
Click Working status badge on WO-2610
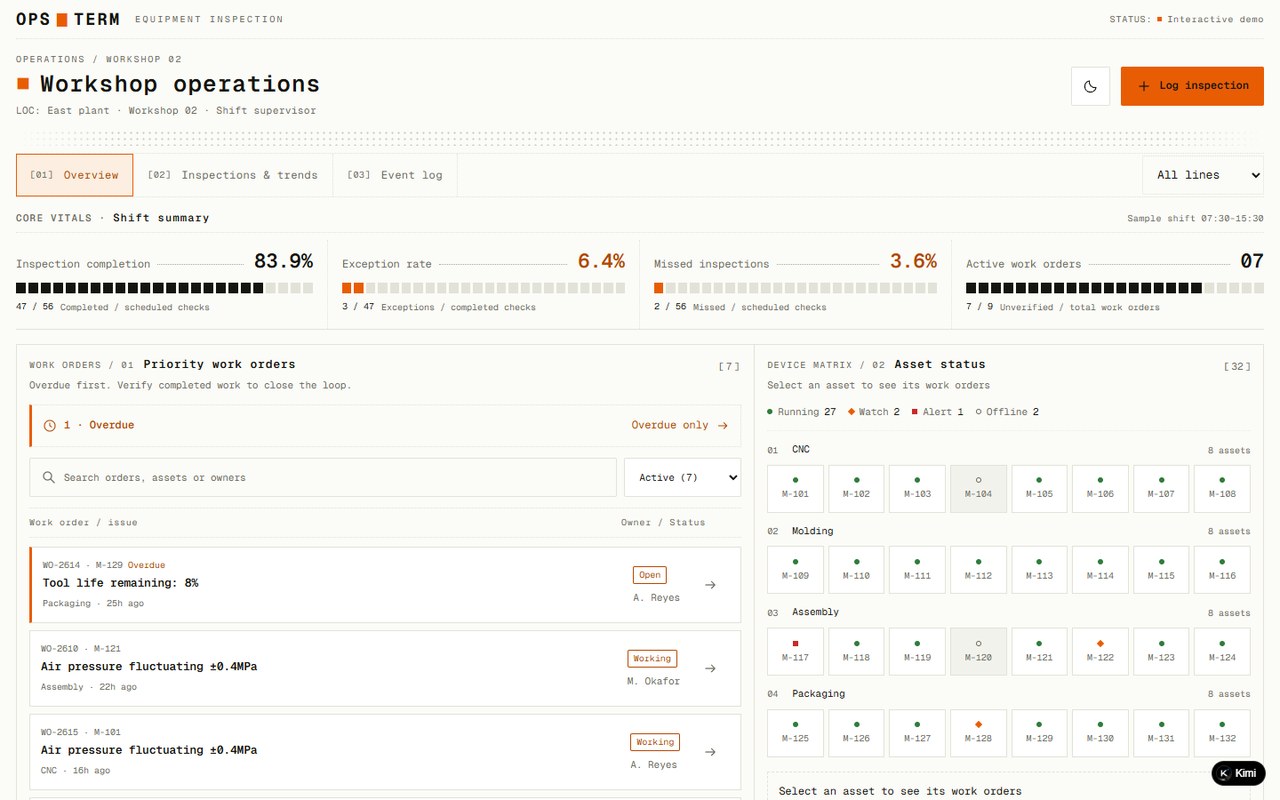point(652,658)
